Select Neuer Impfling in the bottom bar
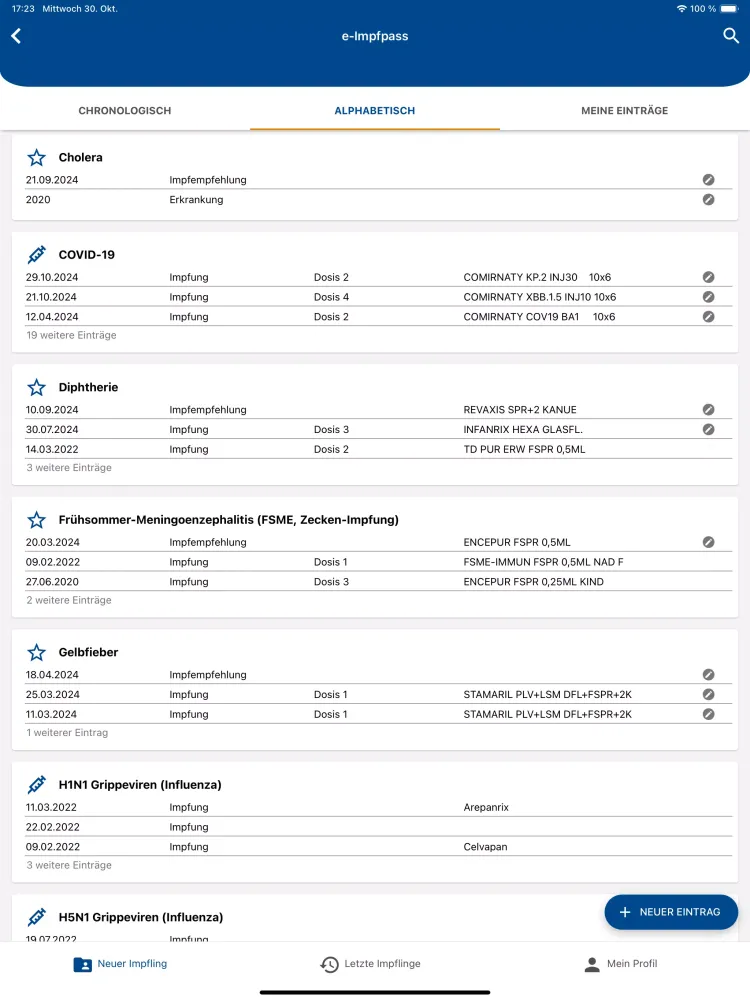This screenshot has width=750, height=1000. point(120,963)
